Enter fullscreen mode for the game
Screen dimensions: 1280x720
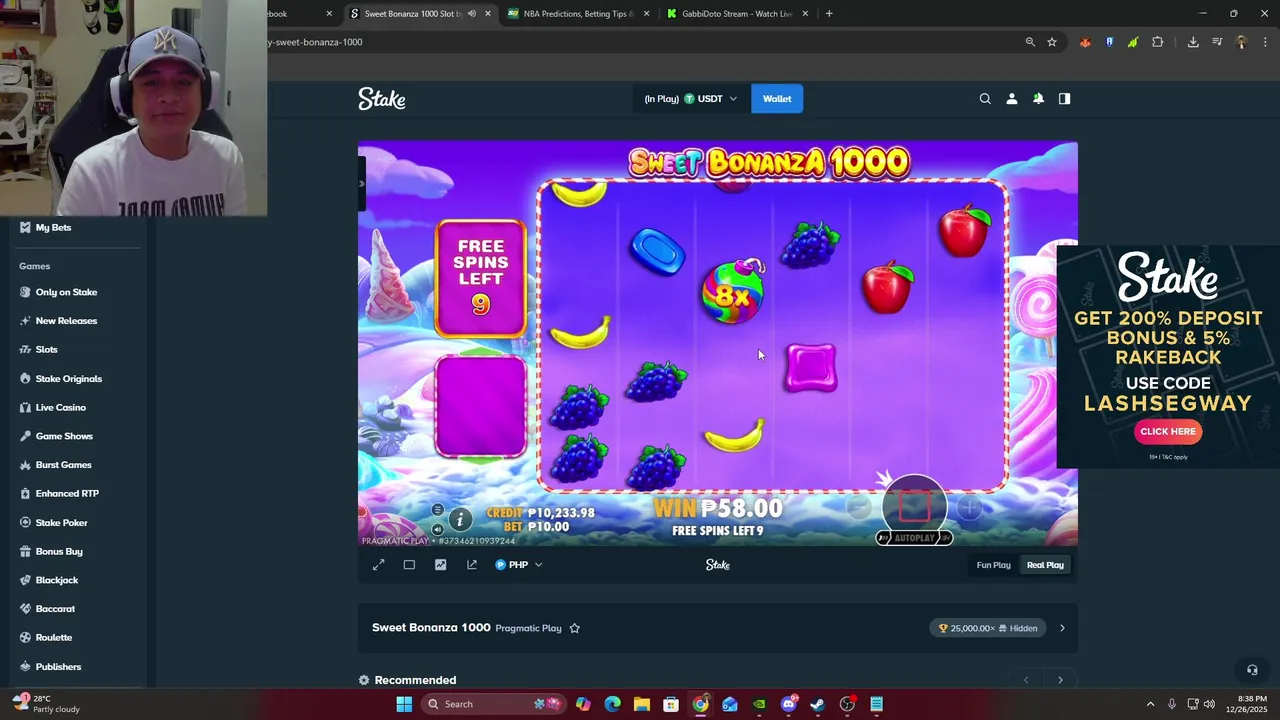tap(379, 565)
